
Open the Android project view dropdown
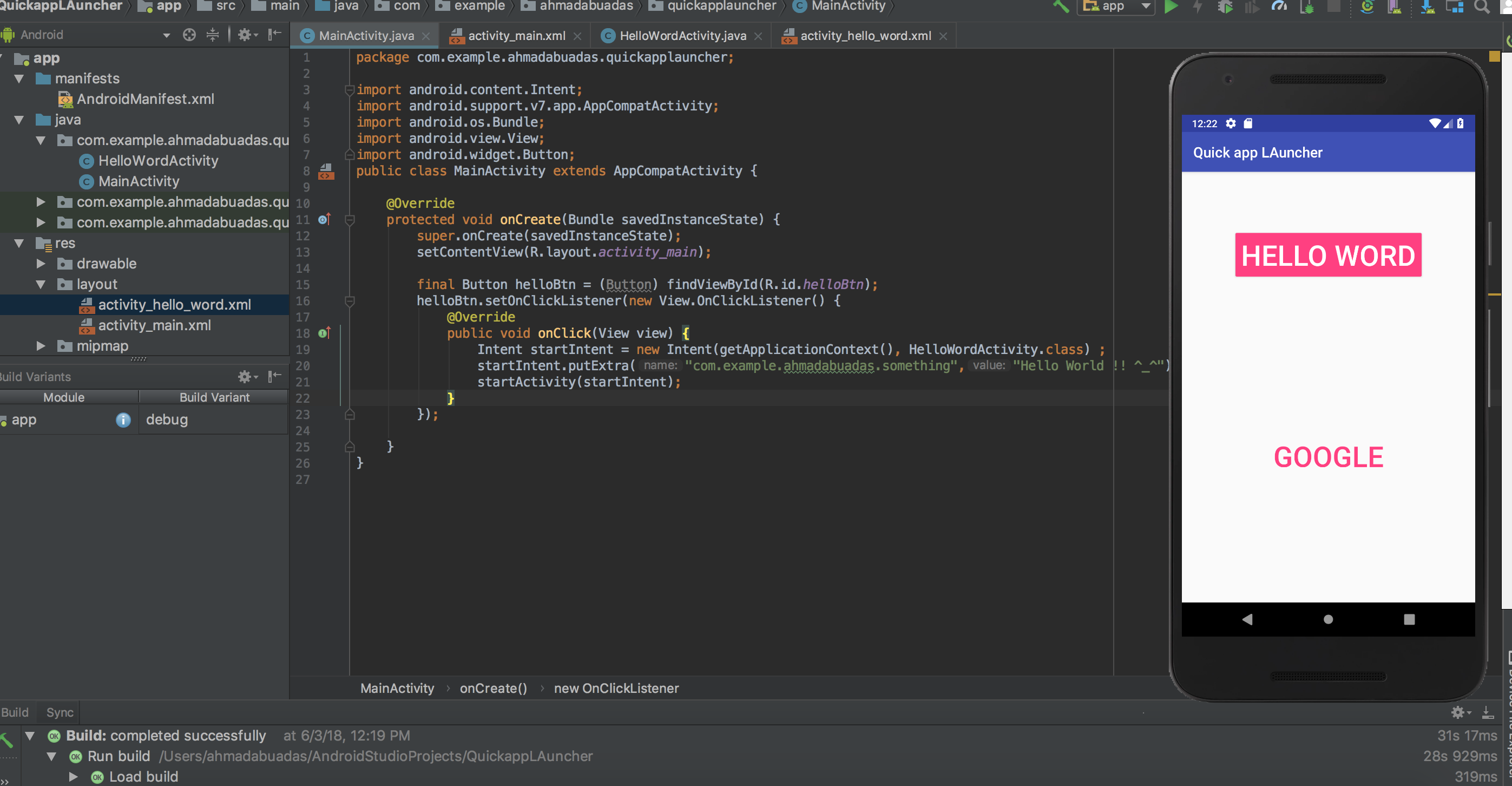(x=166, y=35)
